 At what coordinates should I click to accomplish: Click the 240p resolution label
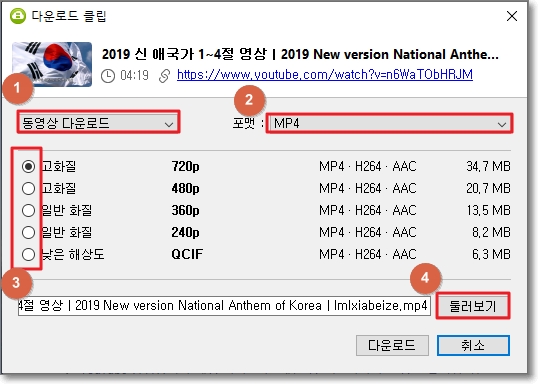[x=185, y=233]
